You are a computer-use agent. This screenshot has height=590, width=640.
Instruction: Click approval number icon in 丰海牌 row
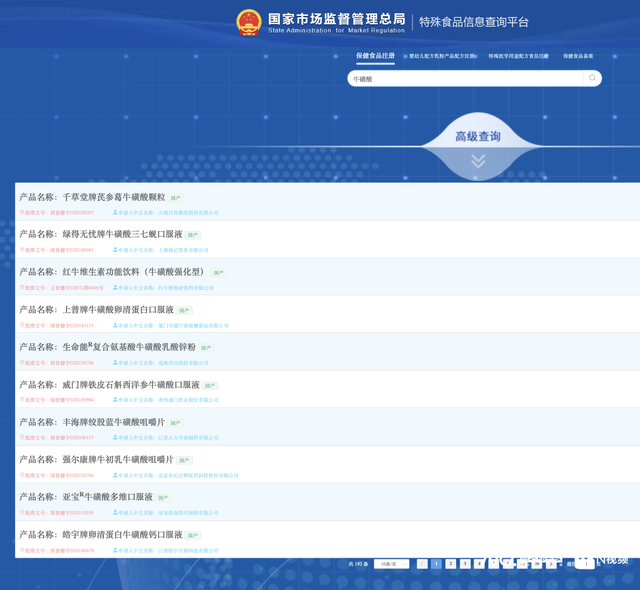[22, 437]
